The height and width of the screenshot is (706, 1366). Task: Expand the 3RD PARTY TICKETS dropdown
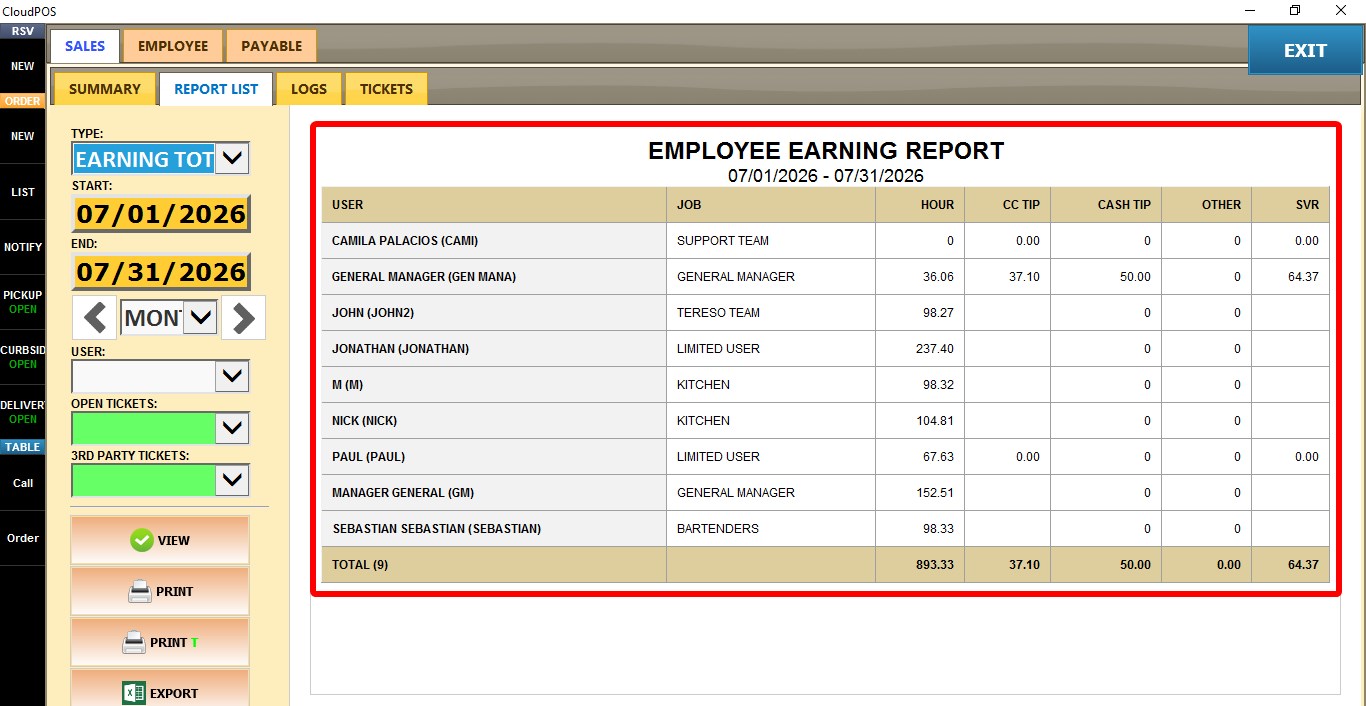click(x=232, y=480)
